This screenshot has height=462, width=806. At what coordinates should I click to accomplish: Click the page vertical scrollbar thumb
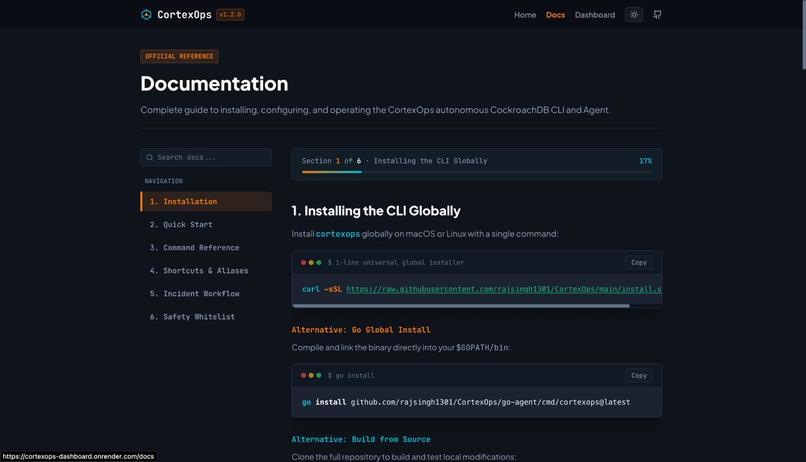803,34
